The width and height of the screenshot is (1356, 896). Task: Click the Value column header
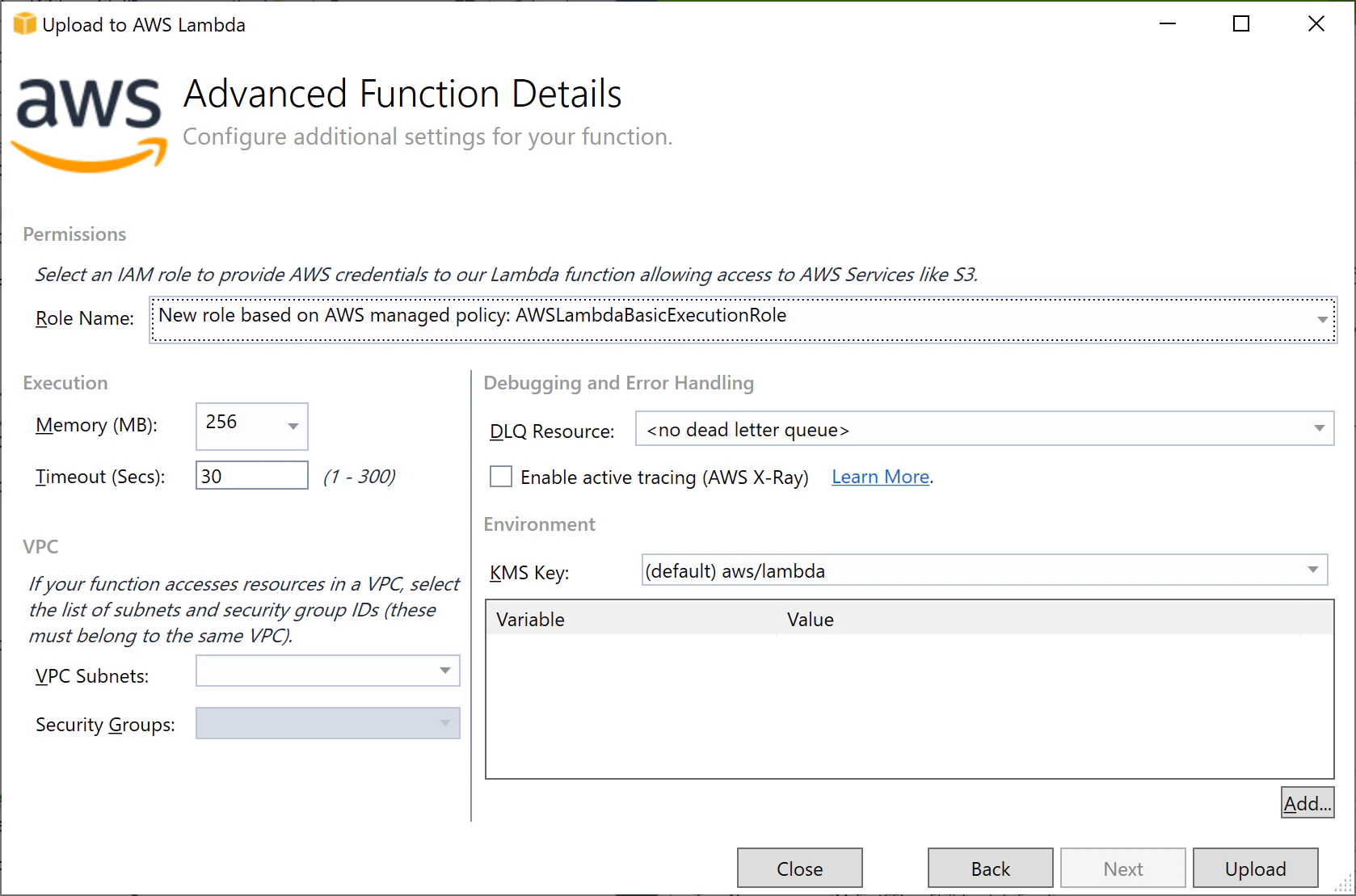point(1038,619)
